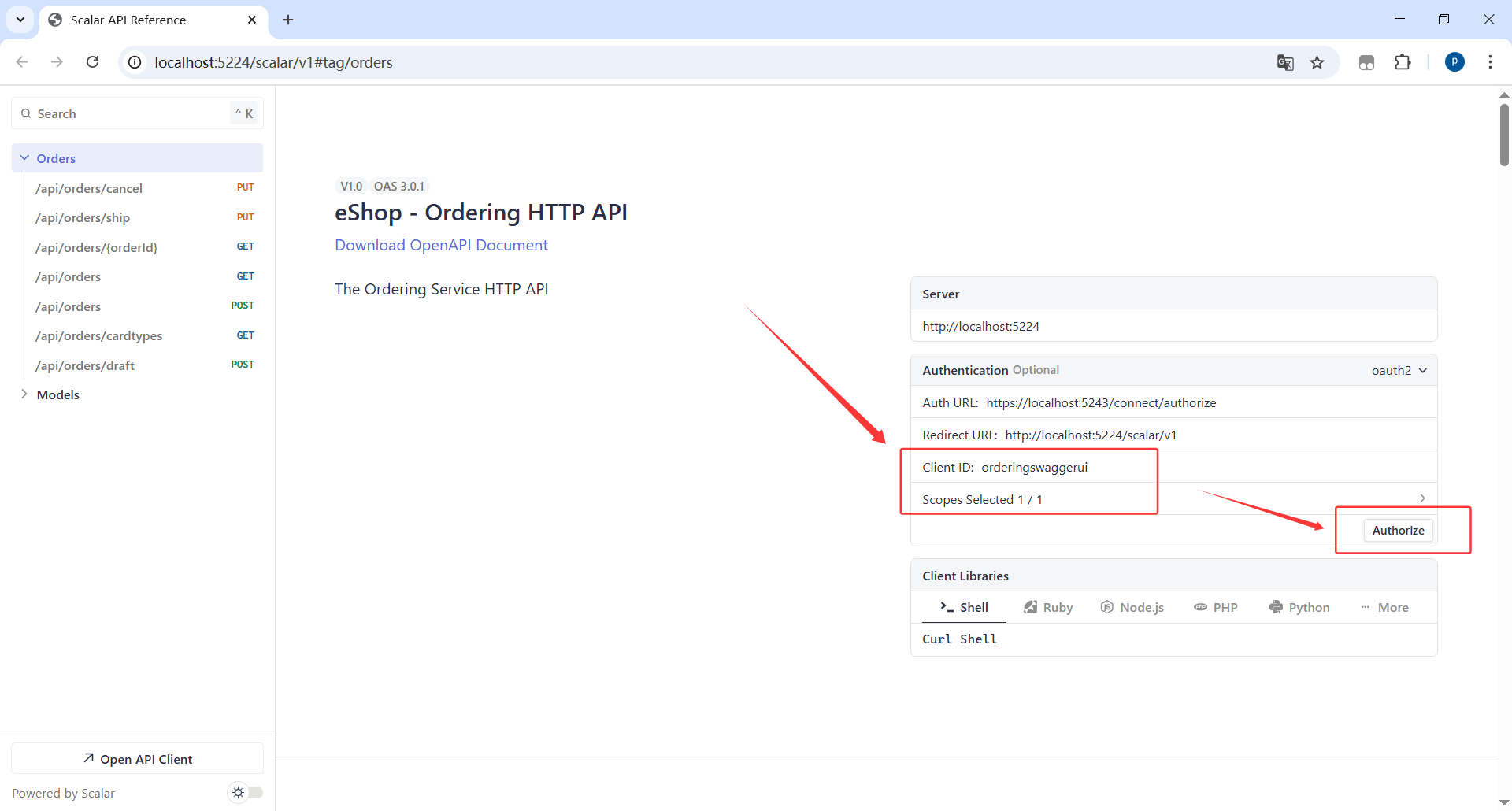Select the Shell client library tab
The height and width of the screenshot is (811, 1512).
(x=964, y=607)
